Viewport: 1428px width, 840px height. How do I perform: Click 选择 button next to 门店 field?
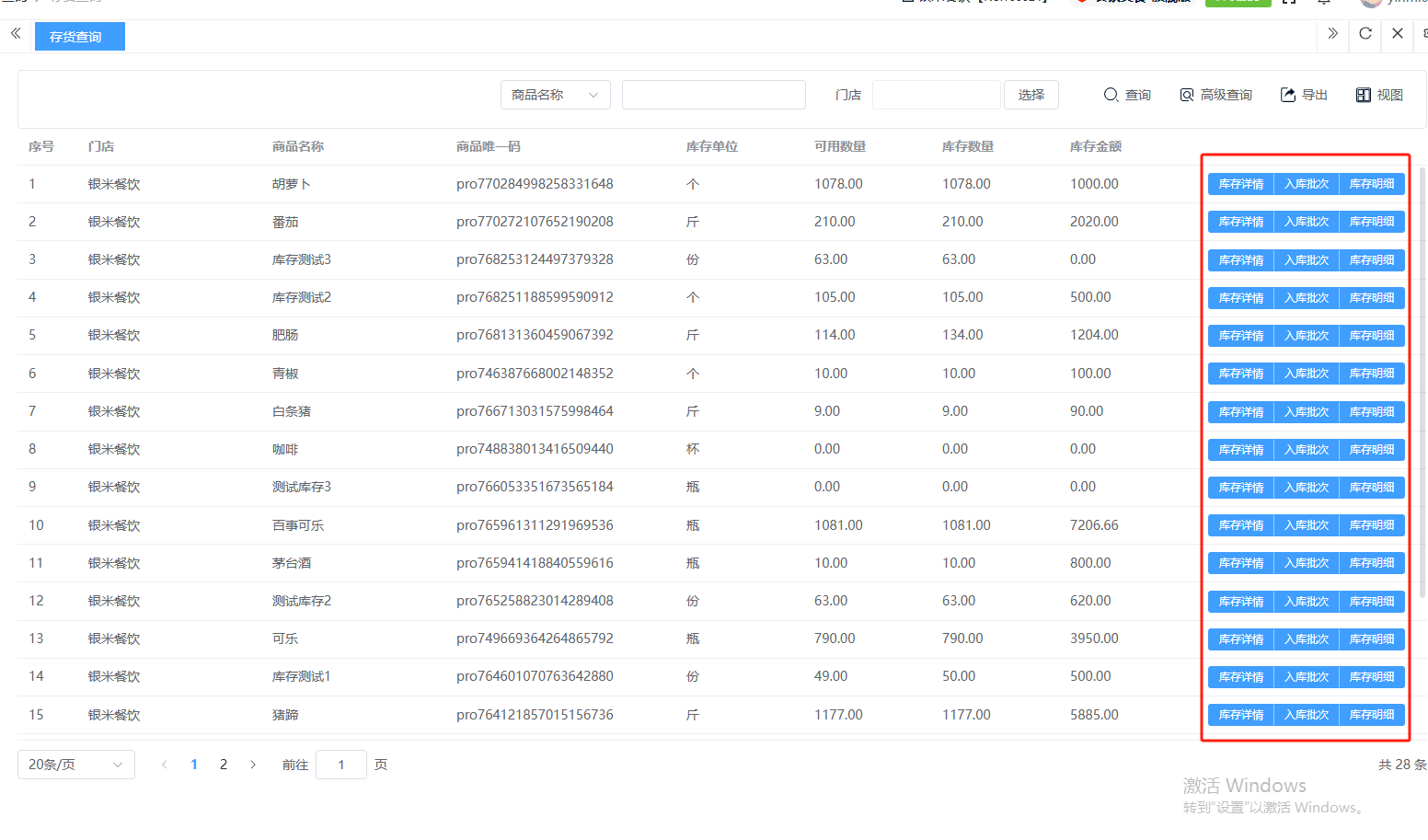pyautogui.click(x=1031, y=95)
